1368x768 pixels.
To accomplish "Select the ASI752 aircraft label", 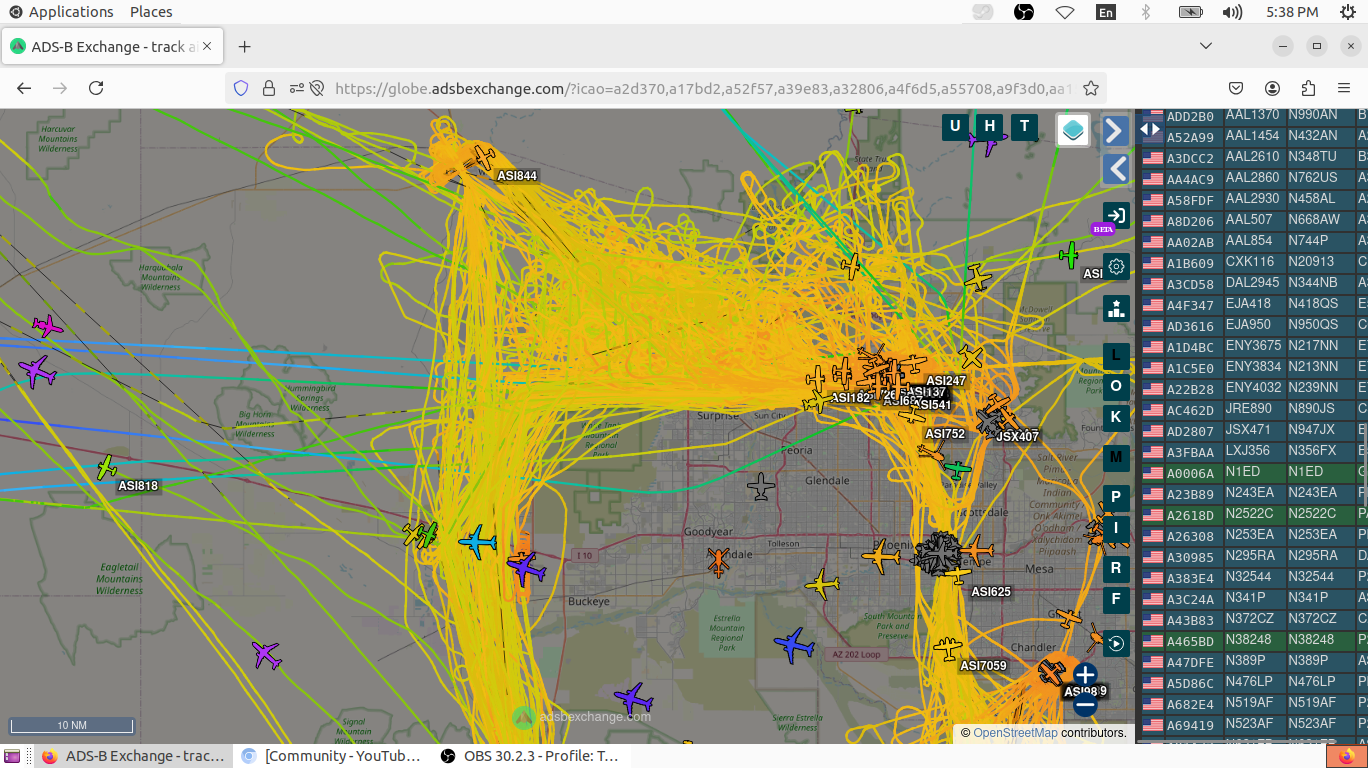I will point(945,434).
